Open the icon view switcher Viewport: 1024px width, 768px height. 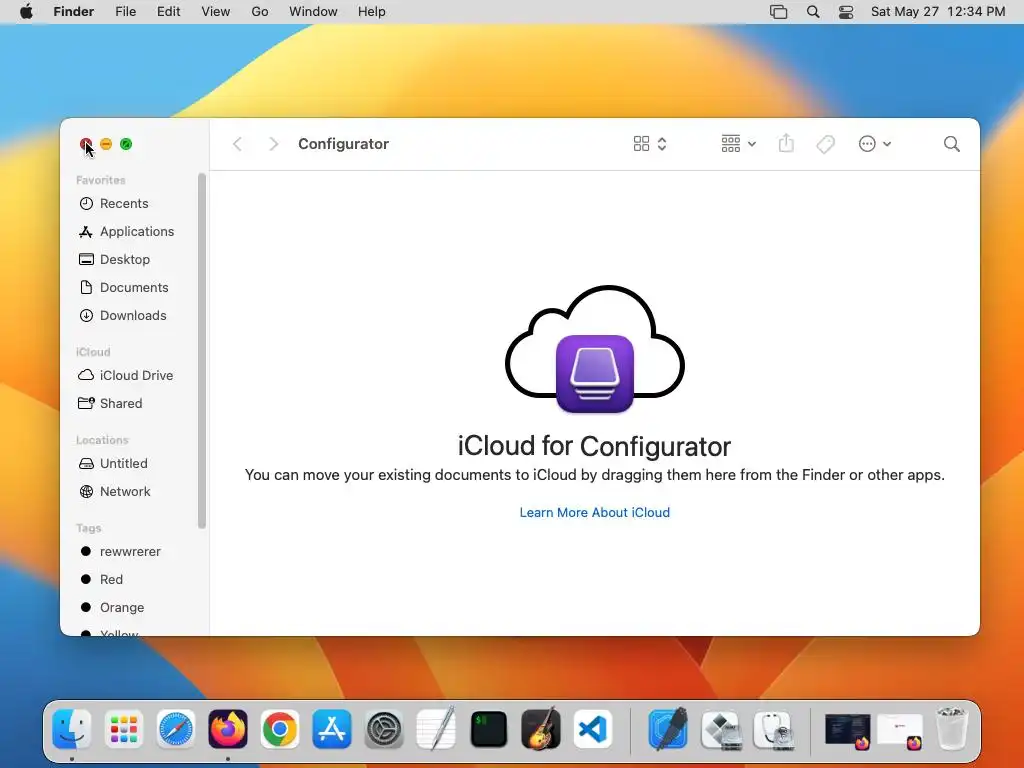pyautogui.click(x=650, y=144)
